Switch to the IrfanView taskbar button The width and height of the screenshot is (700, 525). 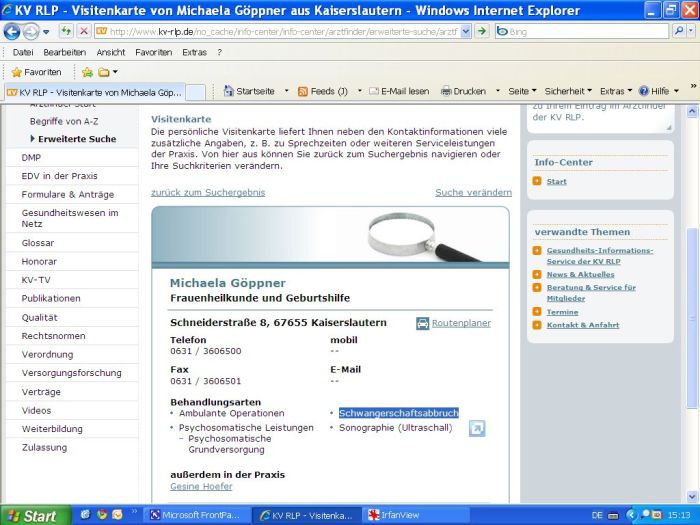tap(415, 515)
